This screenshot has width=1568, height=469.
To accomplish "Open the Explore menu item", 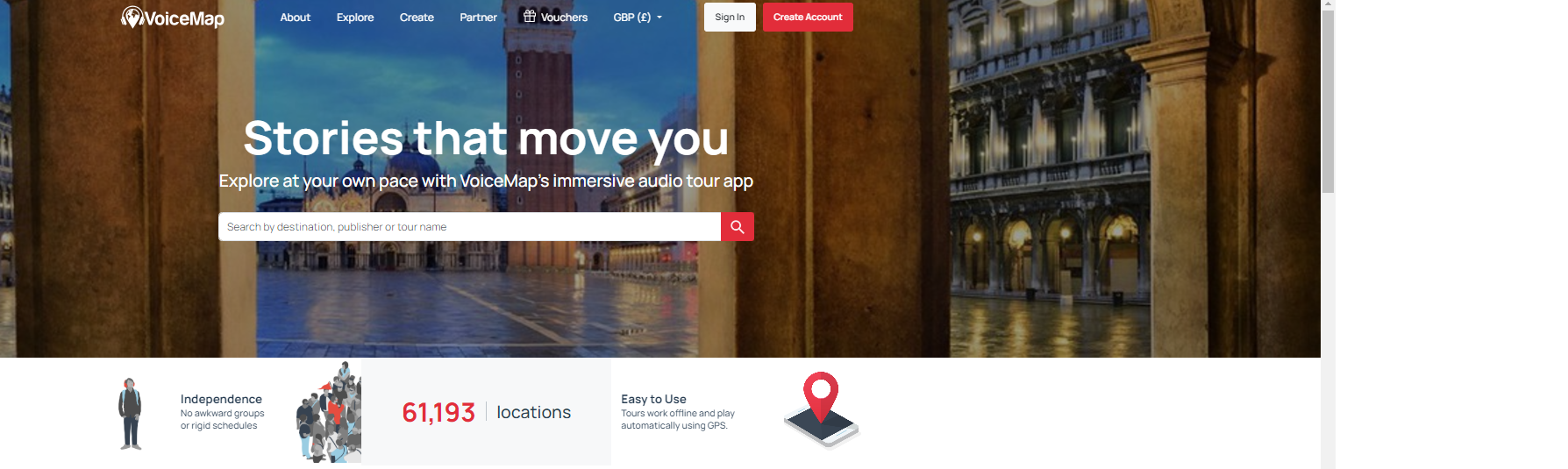I will coord(355,18).
